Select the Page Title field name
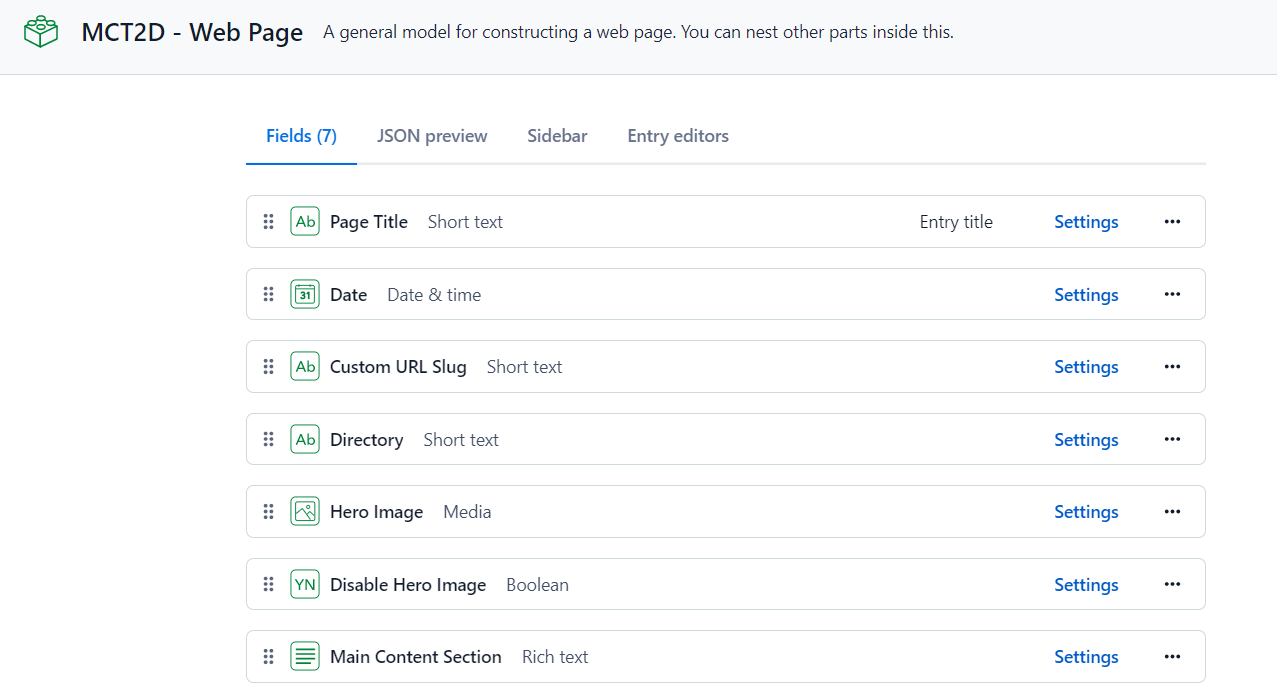This screenshot has height=697, width=1277. 369,222
